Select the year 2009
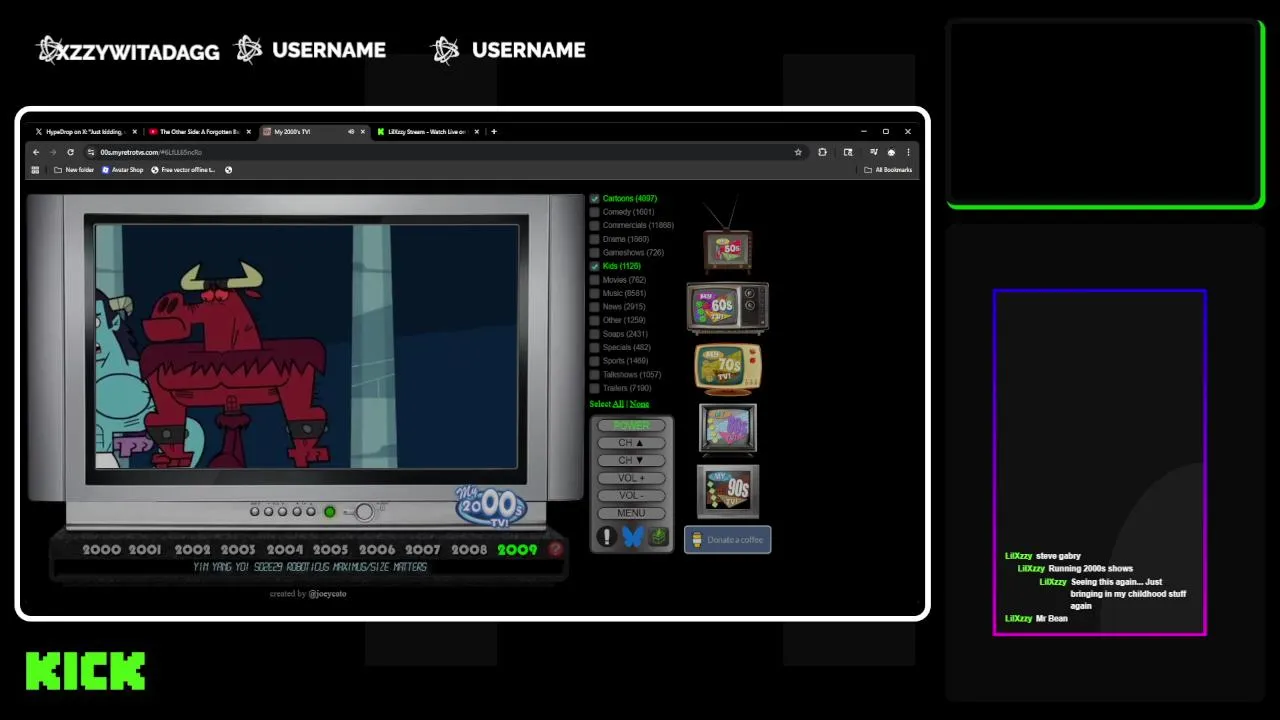 [x=517, y=549]
